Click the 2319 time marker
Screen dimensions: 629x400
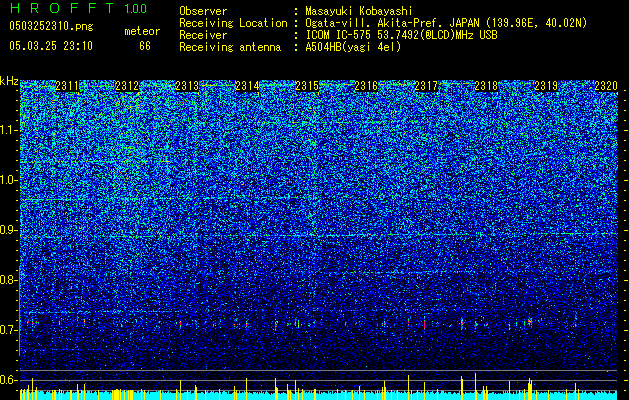click(x=546, y=86)
